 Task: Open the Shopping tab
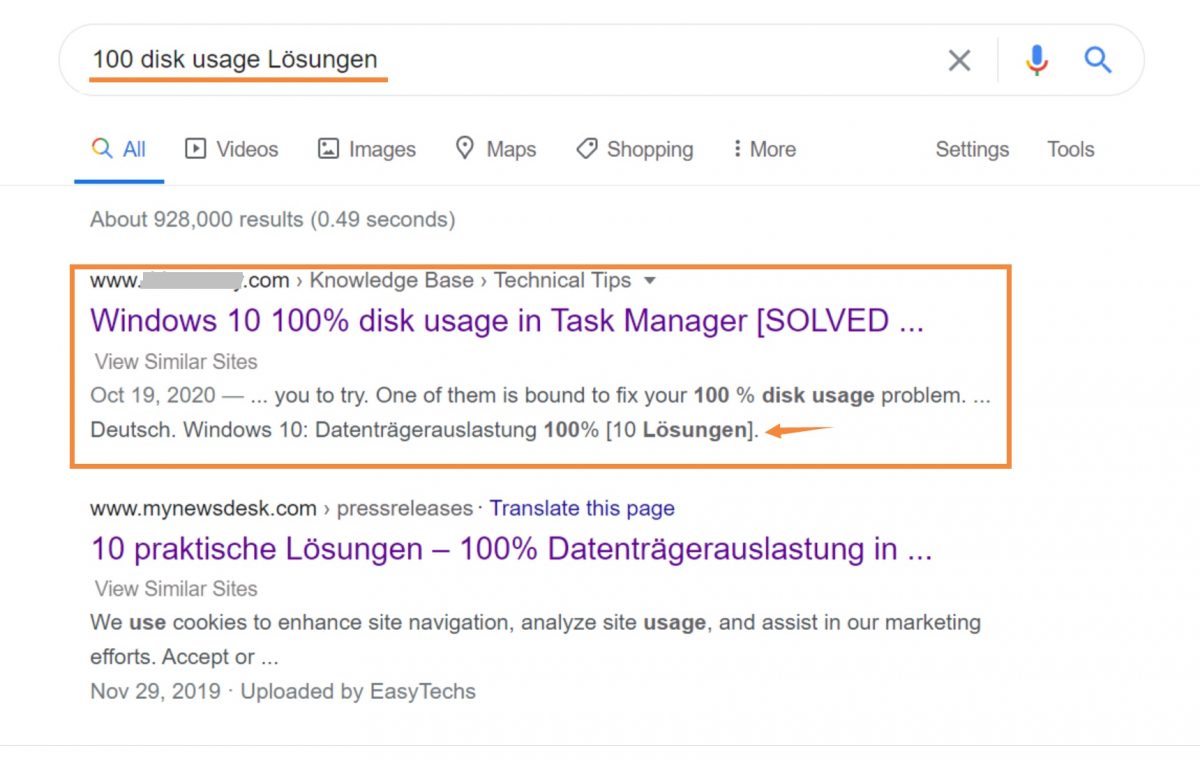pos(635,150)
